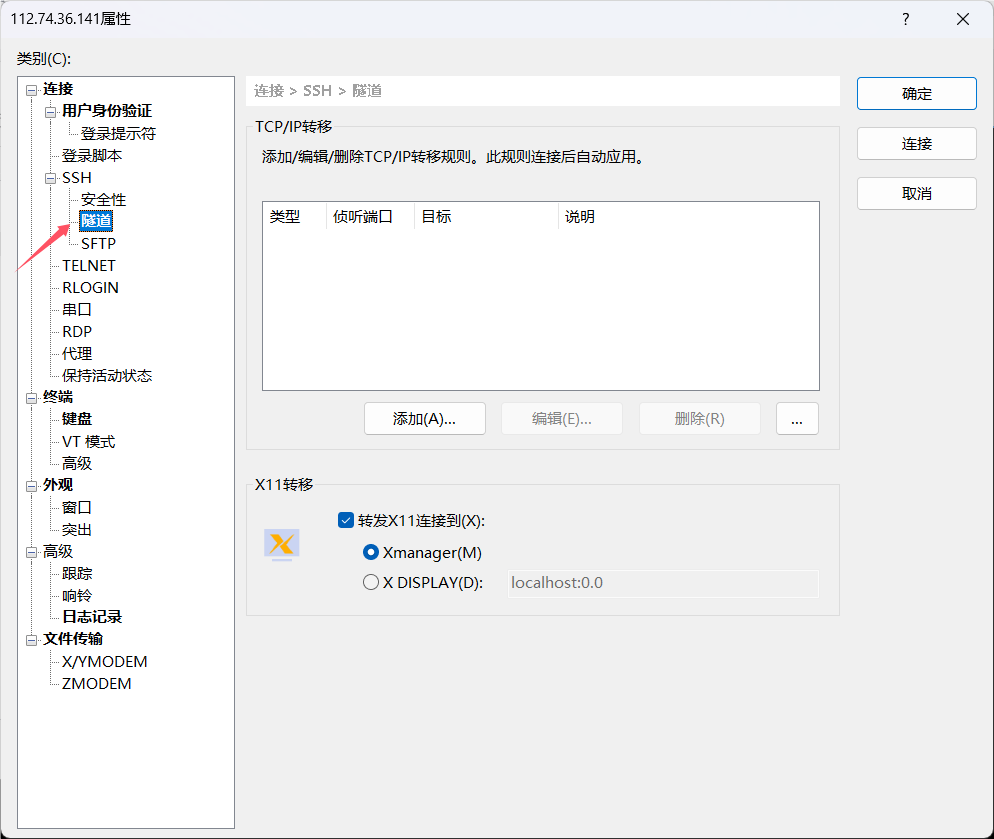Click the 侦听端口 column header
The width and height of the screenshot is (994, 839).
point(370,217)
